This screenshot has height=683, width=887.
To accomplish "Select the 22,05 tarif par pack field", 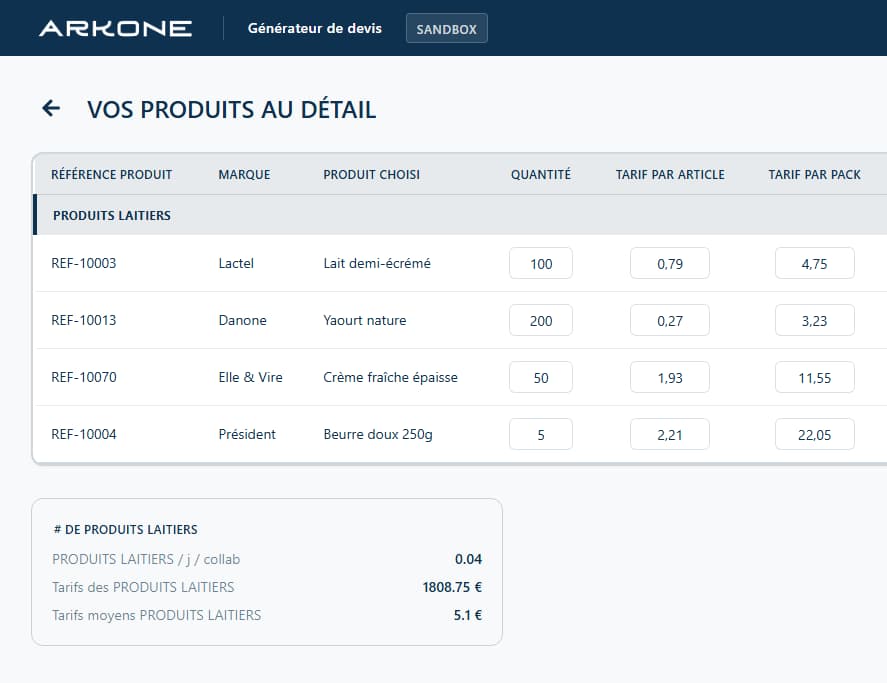I will click(815, 435).
